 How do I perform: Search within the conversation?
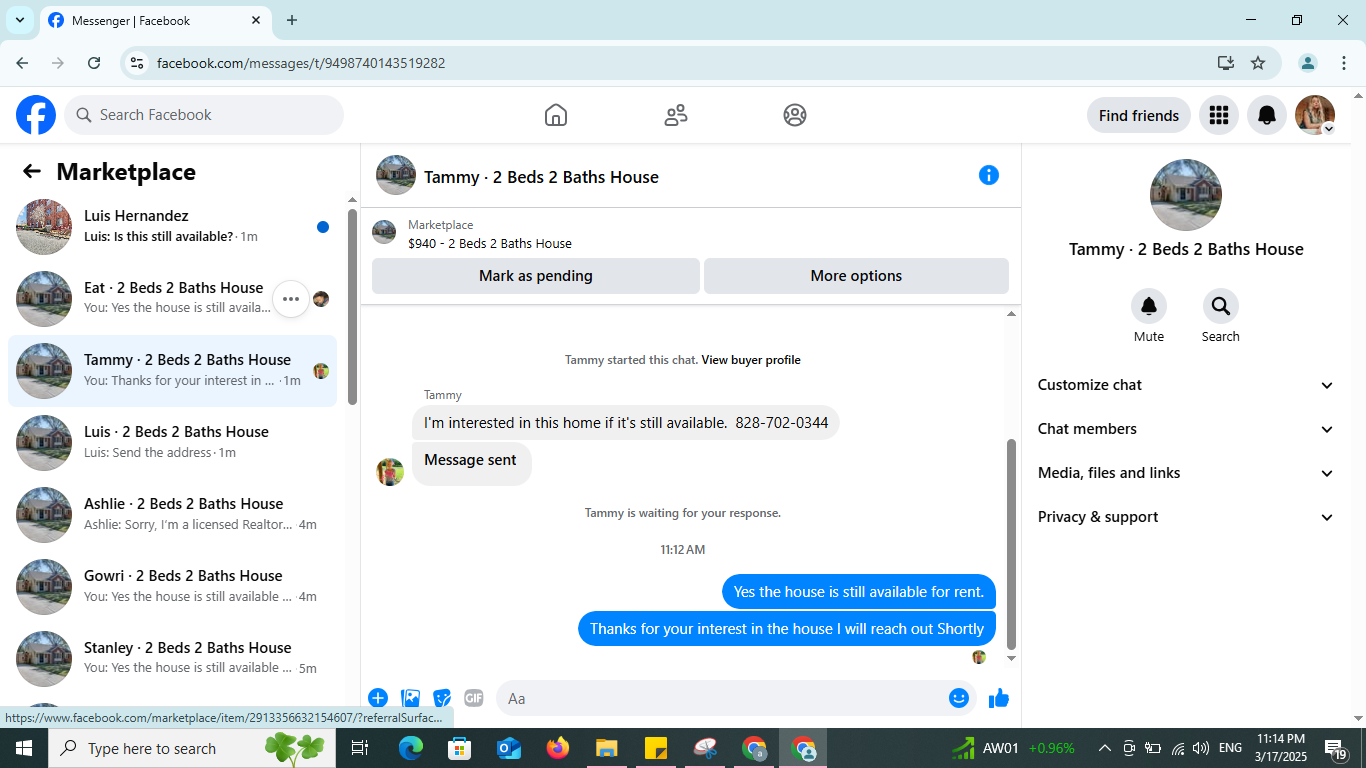click(x=1221, y=306)
